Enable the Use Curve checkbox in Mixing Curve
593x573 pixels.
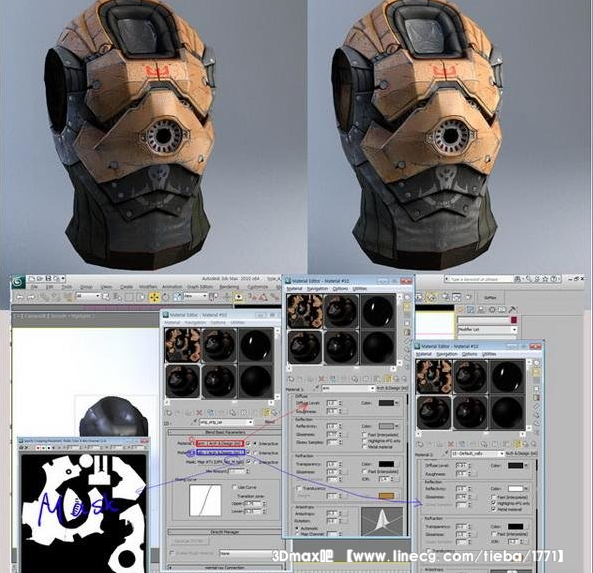point(234,487)
